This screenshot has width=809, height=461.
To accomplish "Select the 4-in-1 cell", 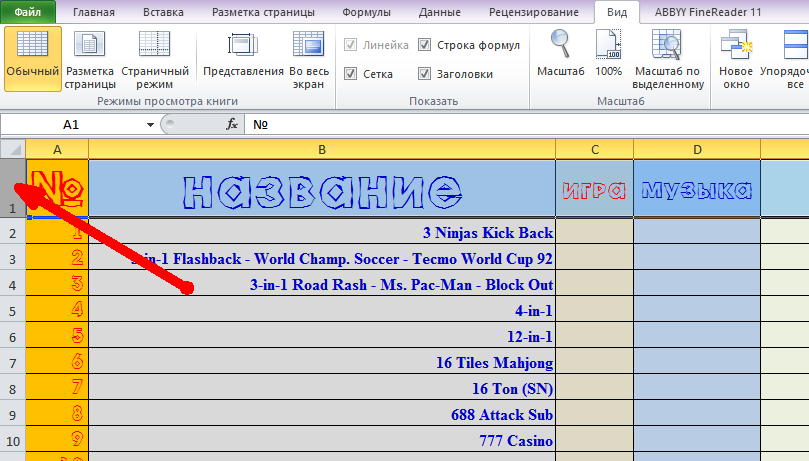I will point(322,309).
